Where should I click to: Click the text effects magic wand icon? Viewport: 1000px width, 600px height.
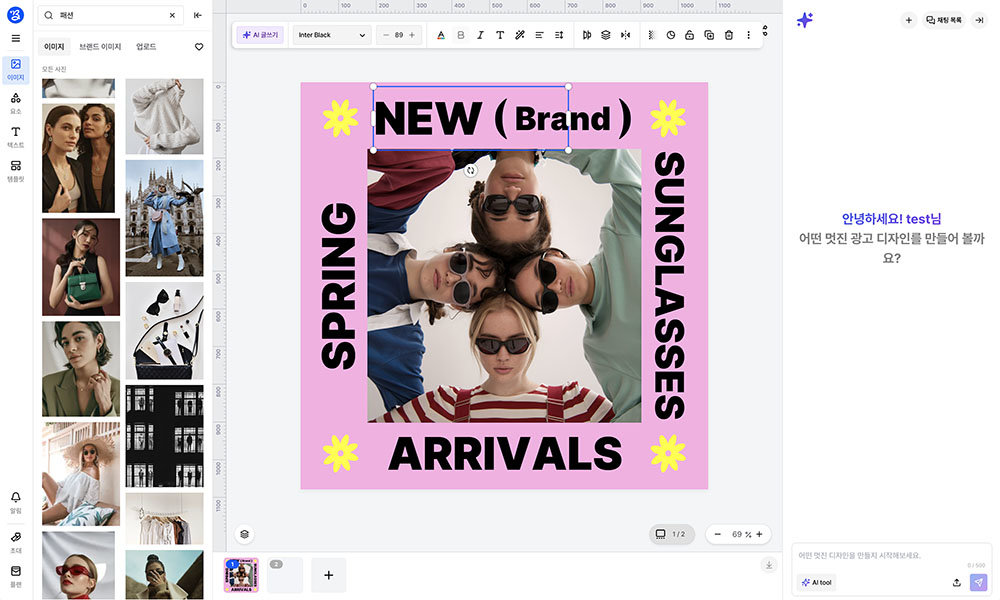click(x=520, y=35)
